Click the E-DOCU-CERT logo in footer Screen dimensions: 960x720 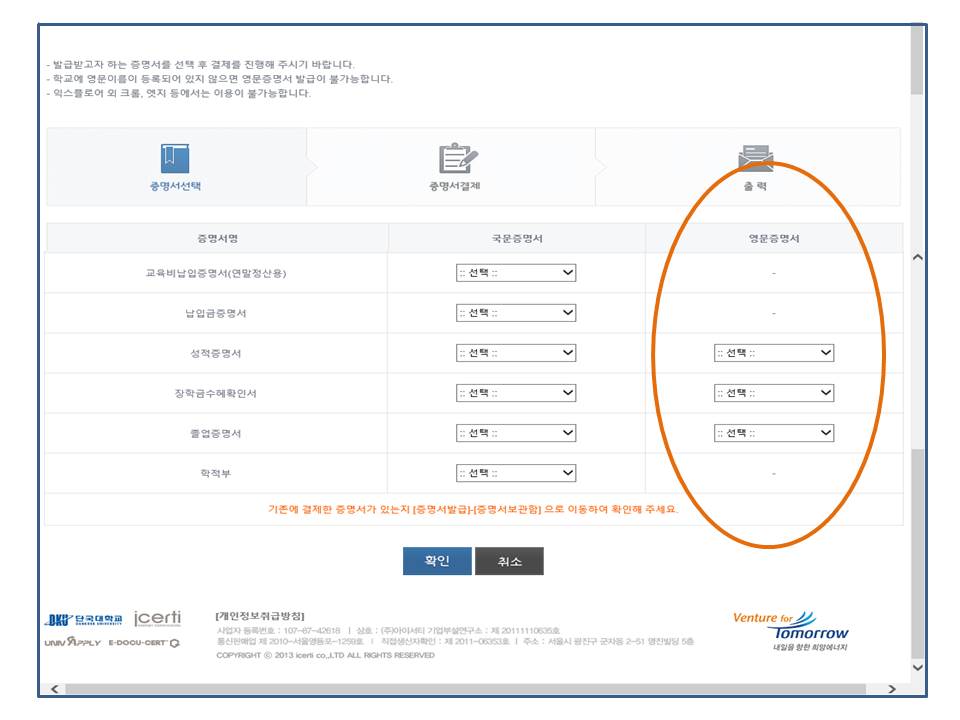144,642
